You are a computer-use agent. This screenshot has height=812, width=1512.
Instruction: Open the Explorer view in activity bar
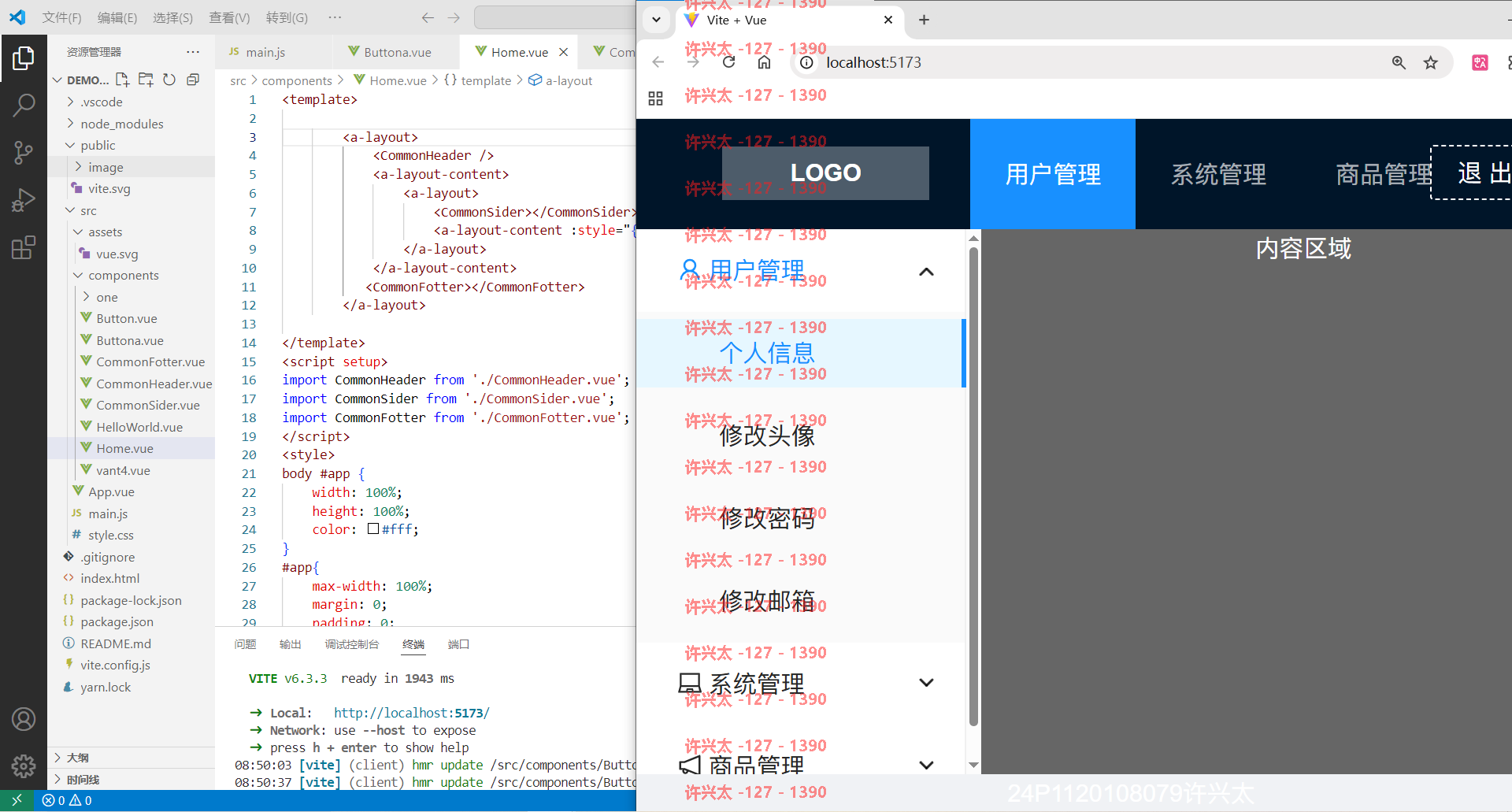tap(24, 58)
